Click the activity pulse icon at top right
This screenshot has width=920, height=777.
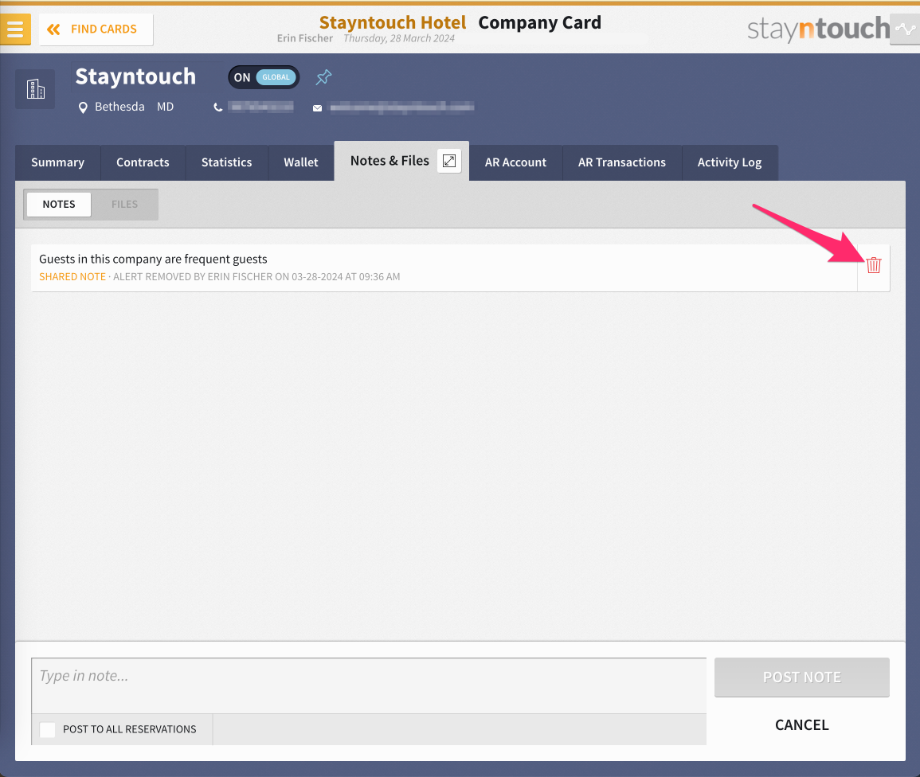pos(905,29)
